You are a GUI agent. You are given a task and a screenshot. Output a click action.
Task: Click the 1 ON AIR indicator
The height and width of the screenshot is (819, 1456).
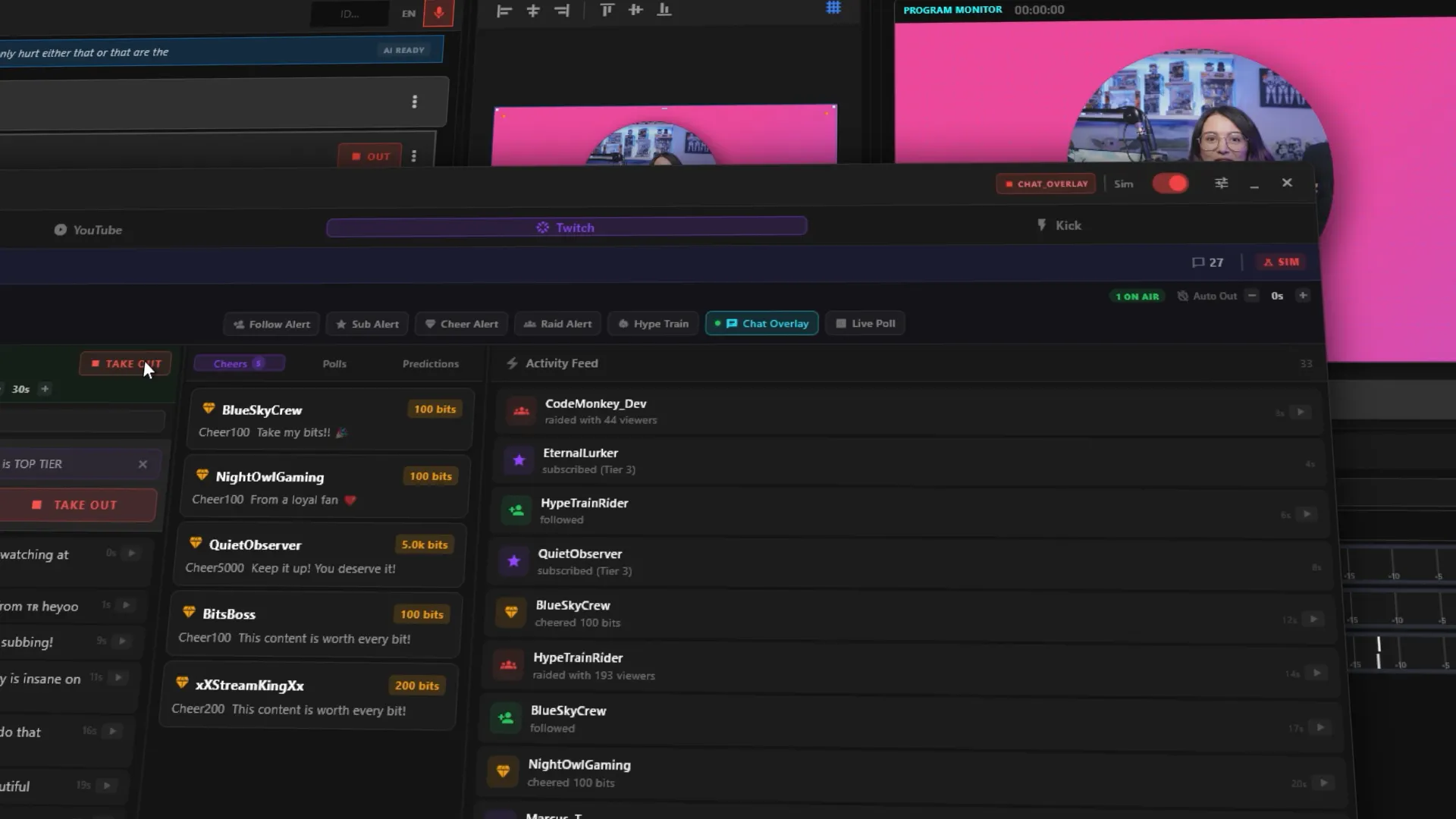[1137, 297]
